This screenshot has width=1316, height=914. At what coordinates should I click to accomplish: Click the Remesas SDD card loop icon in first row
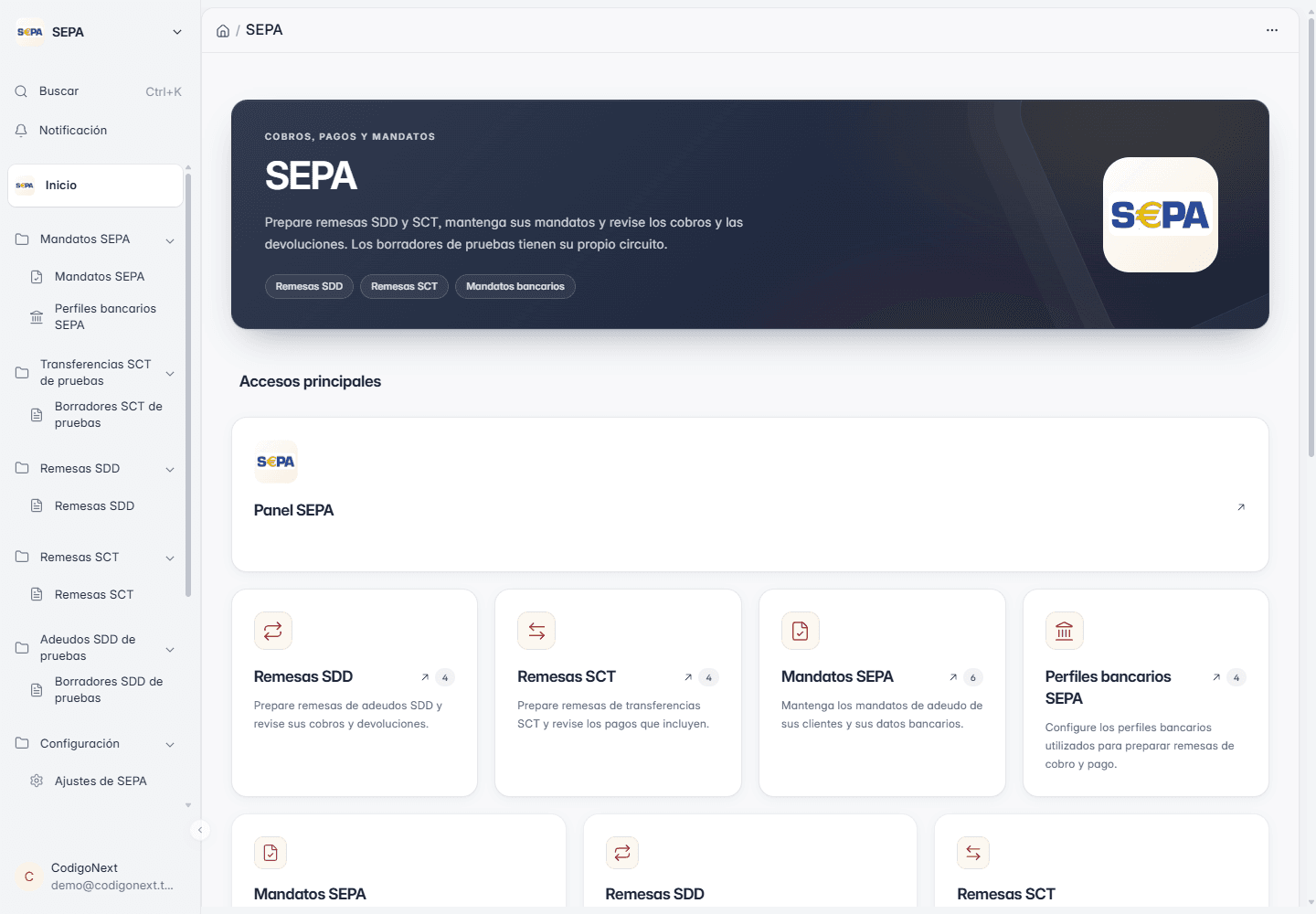click(x=273, y=631)
